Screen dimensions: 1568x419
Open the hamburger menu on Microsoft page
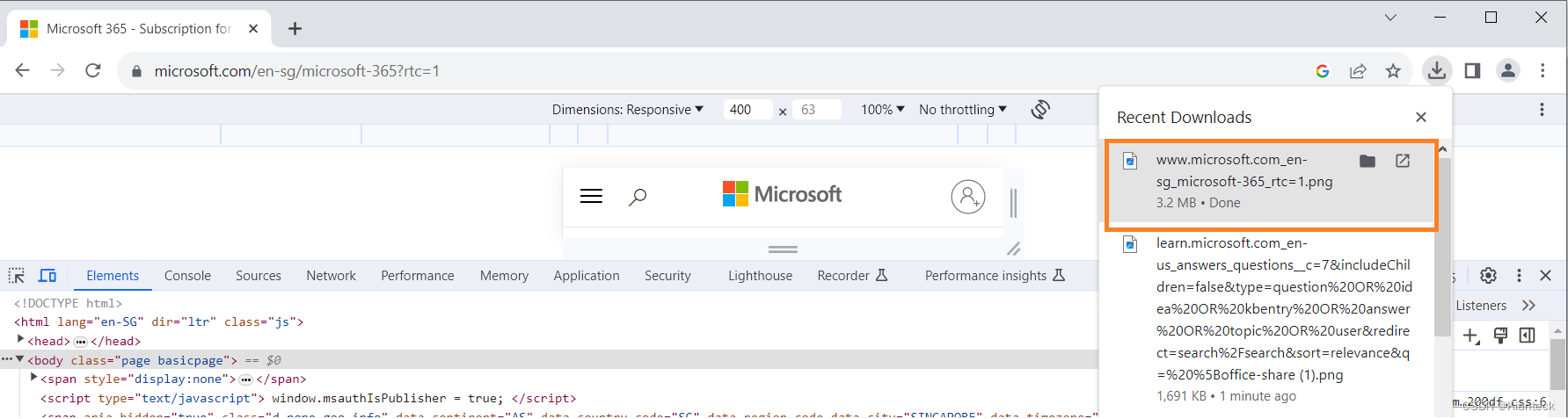pyautogui.click(x=591, y=196)
